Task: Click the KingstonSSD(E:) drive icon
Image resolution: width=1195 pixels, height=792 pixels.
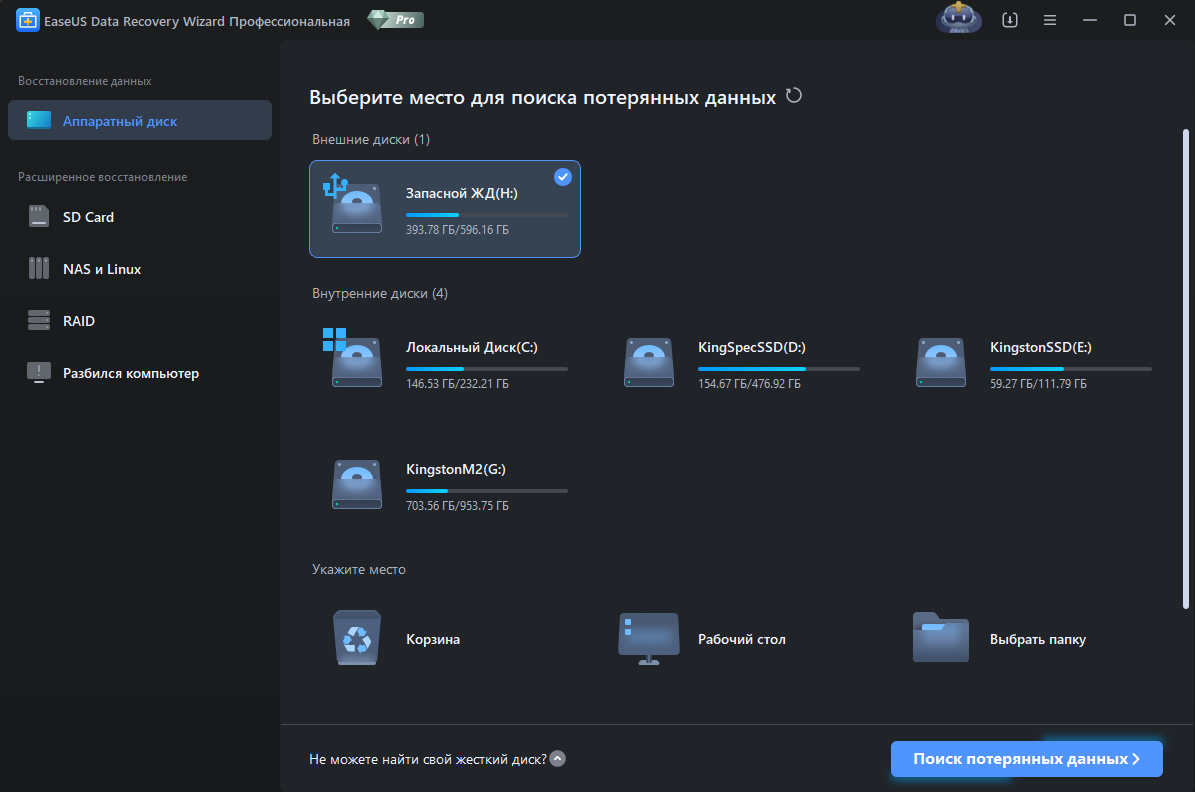Action: pos(940,362)
